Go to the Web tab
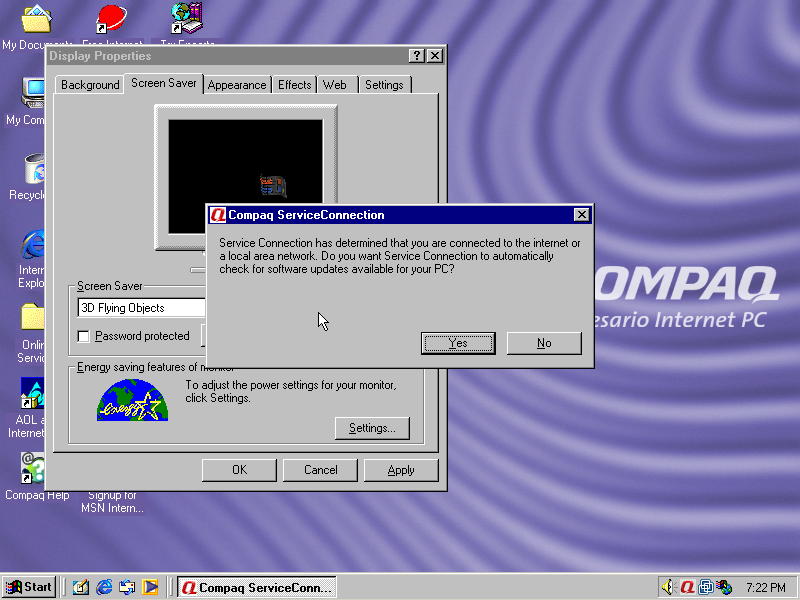 coord(335,85)
